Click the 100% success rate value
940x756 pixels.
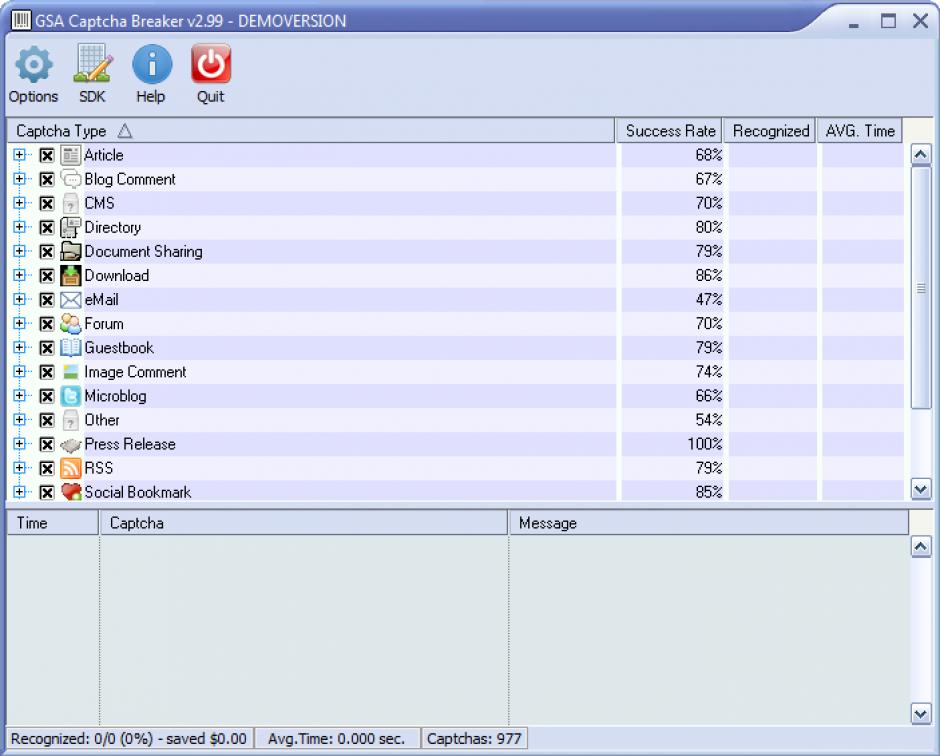coord(704,444)
